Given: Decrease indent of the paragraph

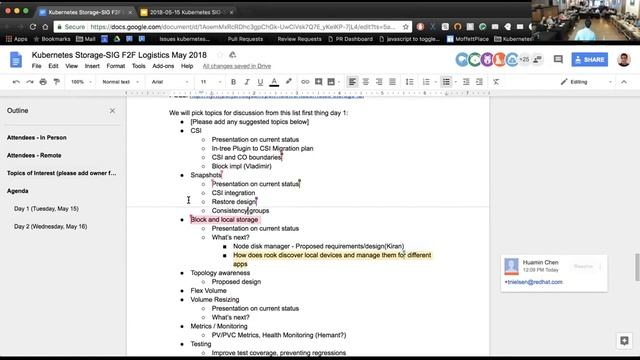Looking at the screenshot, I should tap(466, 82).
